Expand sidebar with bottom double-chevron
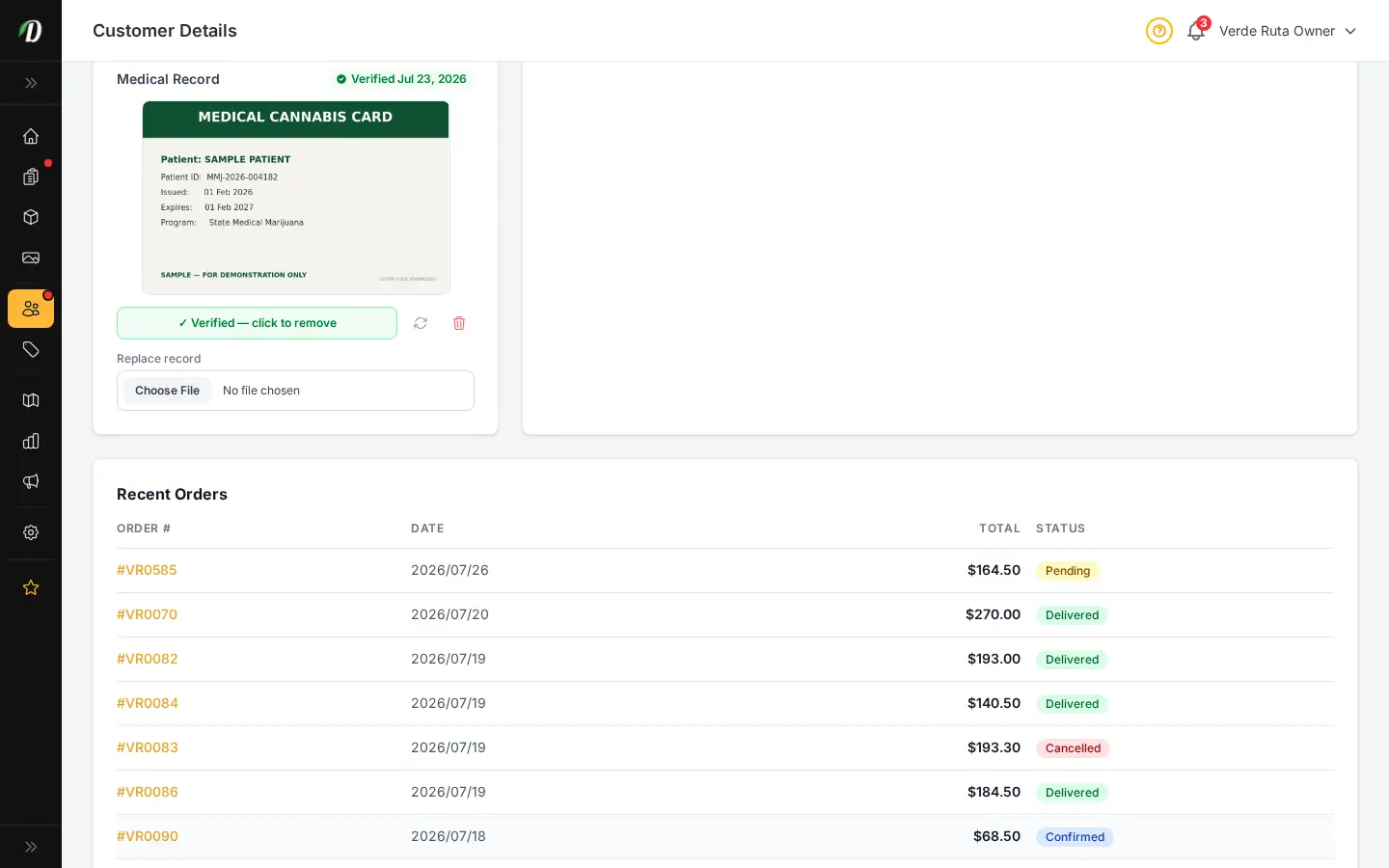The image size is (1389, 868). coord(31,847)
